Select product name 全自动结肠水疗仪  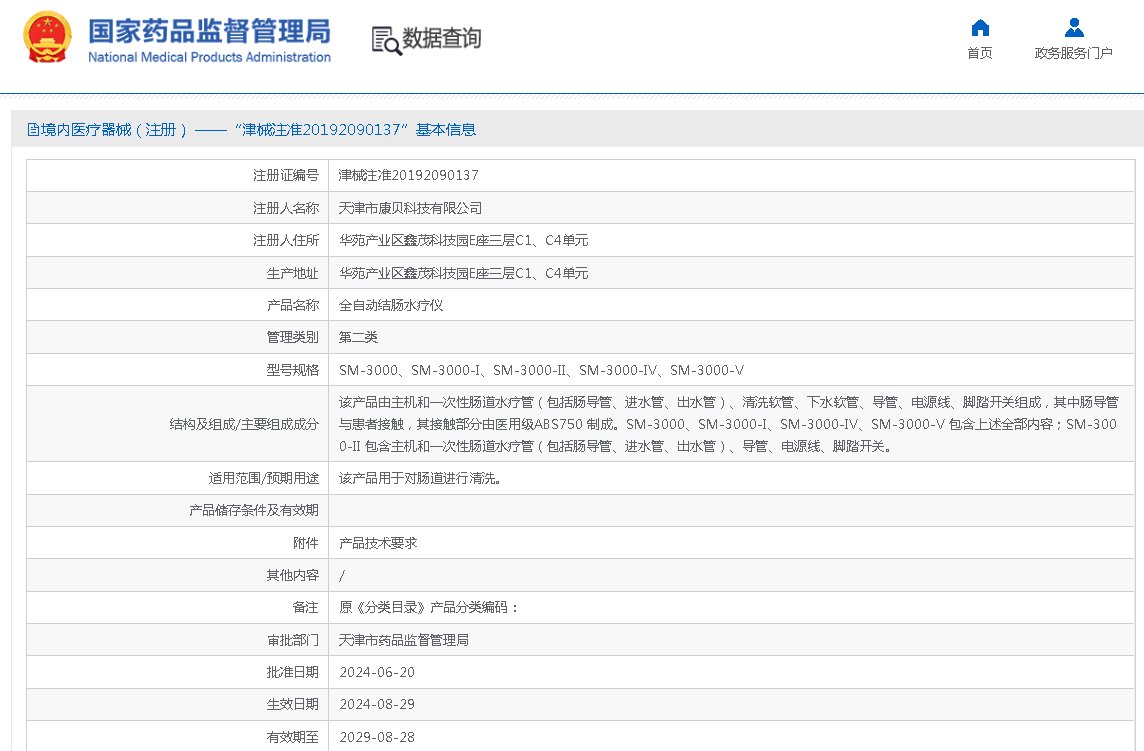pos(391,305)
